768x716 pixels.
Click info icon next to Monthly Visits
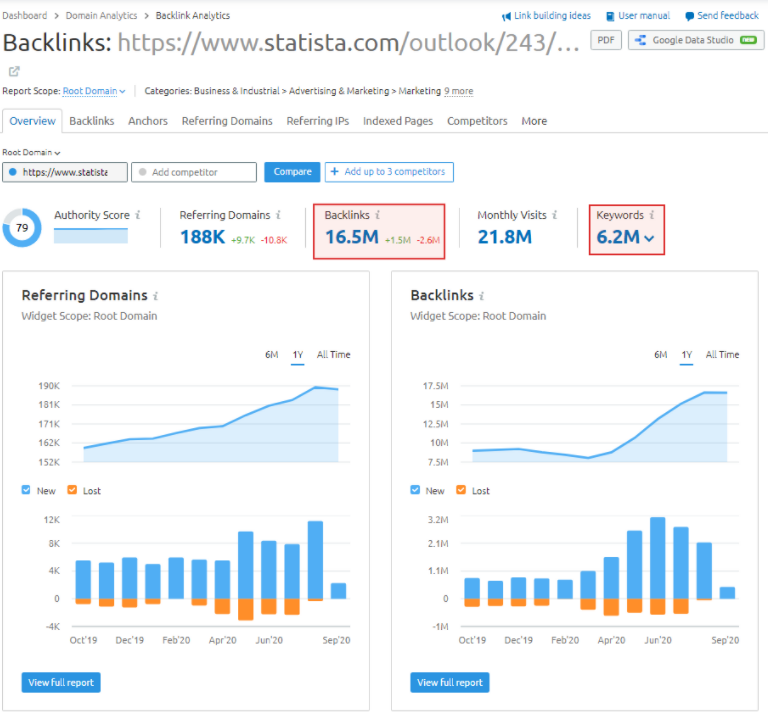pyautogui.click(x=554, y=215)
